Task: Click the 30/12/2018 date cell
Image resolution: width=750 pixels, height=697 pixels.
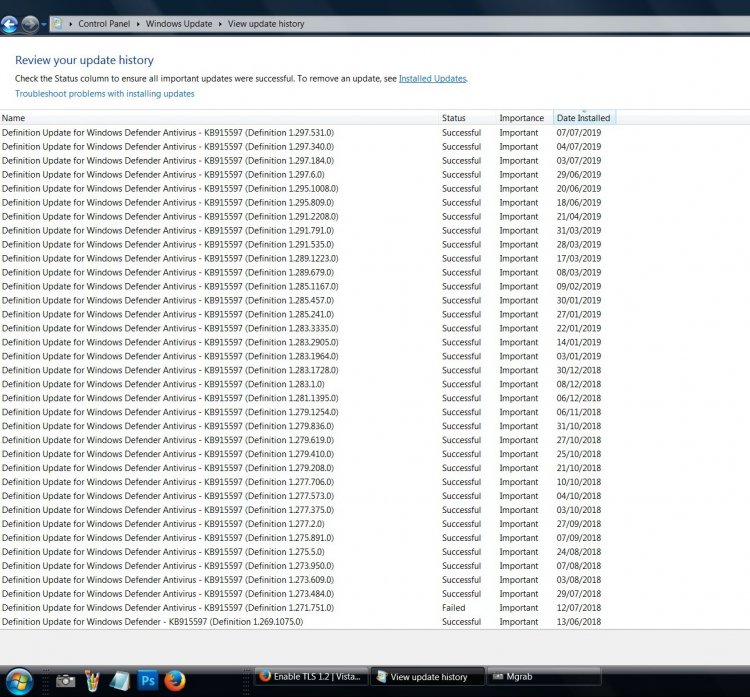Action: click(x=579, y=370)
